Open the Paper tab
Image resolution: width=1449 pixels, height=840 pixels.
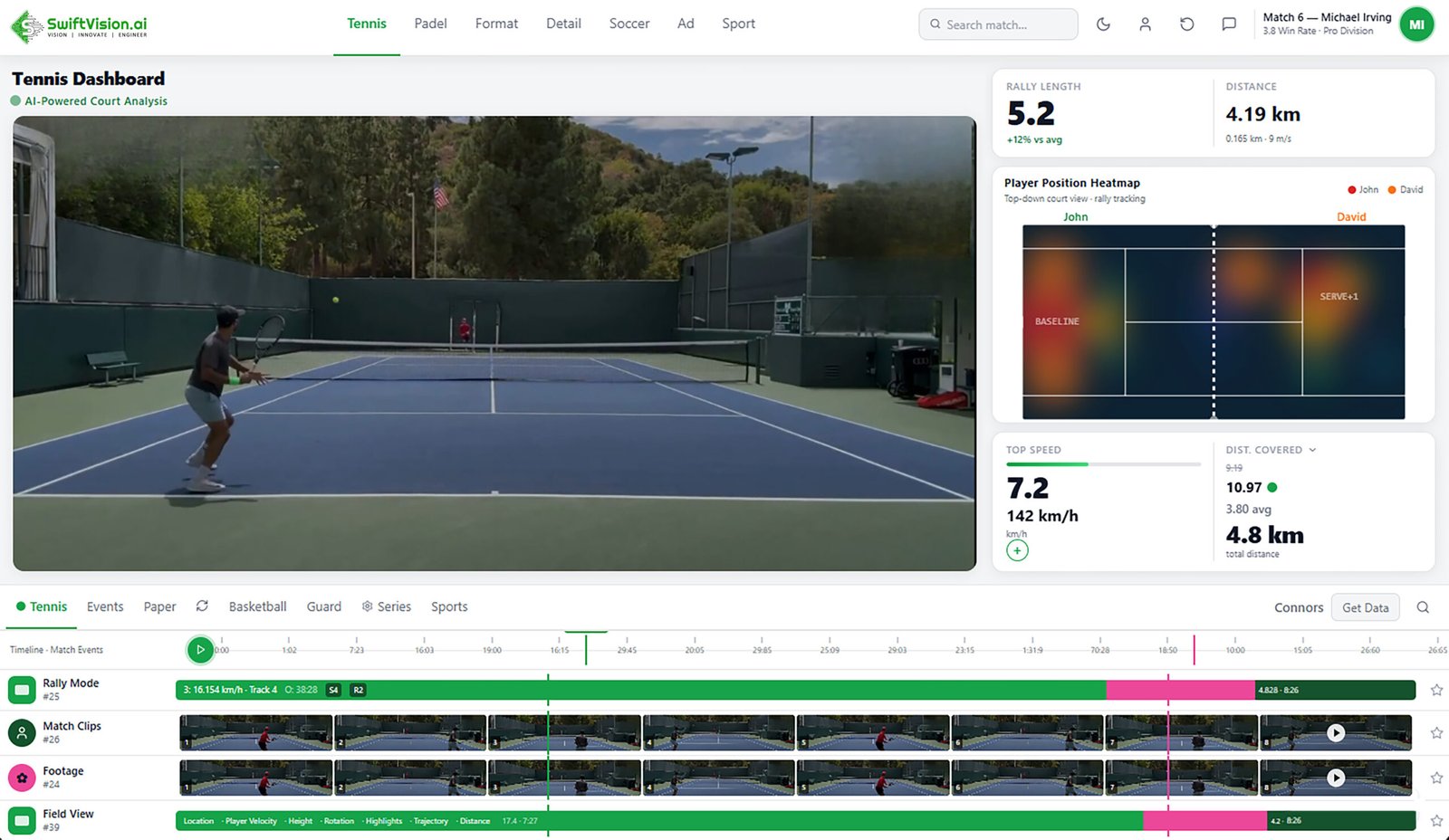(159, 606)
